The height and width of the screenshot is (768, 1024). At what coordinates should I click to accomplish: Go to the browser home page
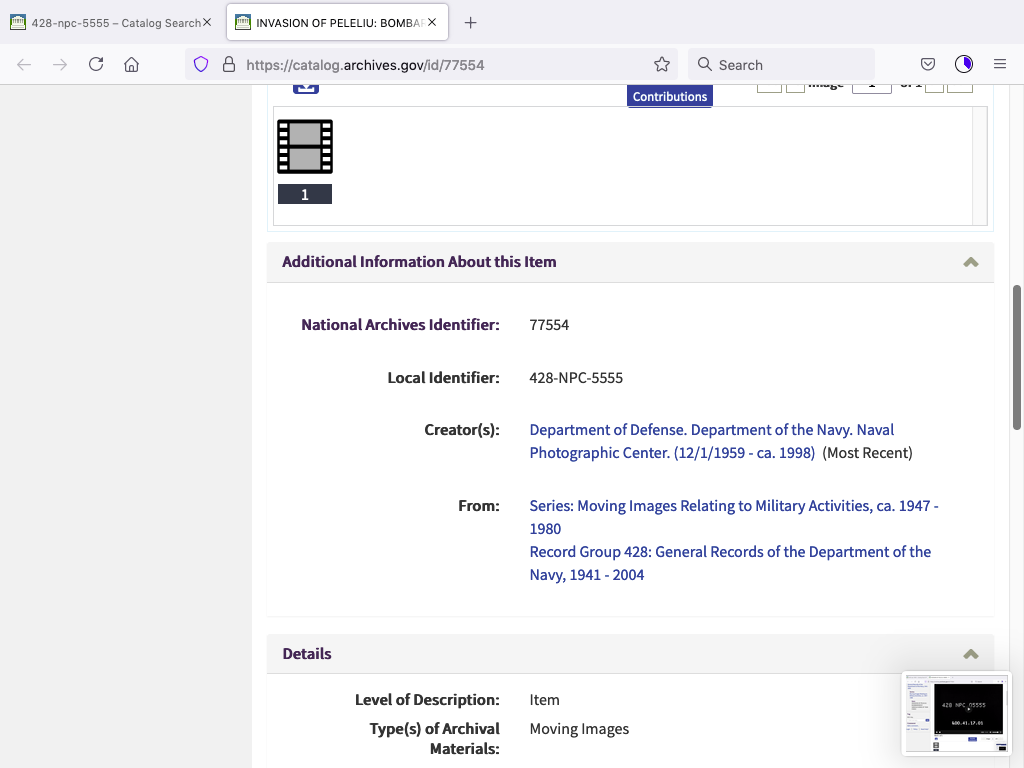coord(131,64)
